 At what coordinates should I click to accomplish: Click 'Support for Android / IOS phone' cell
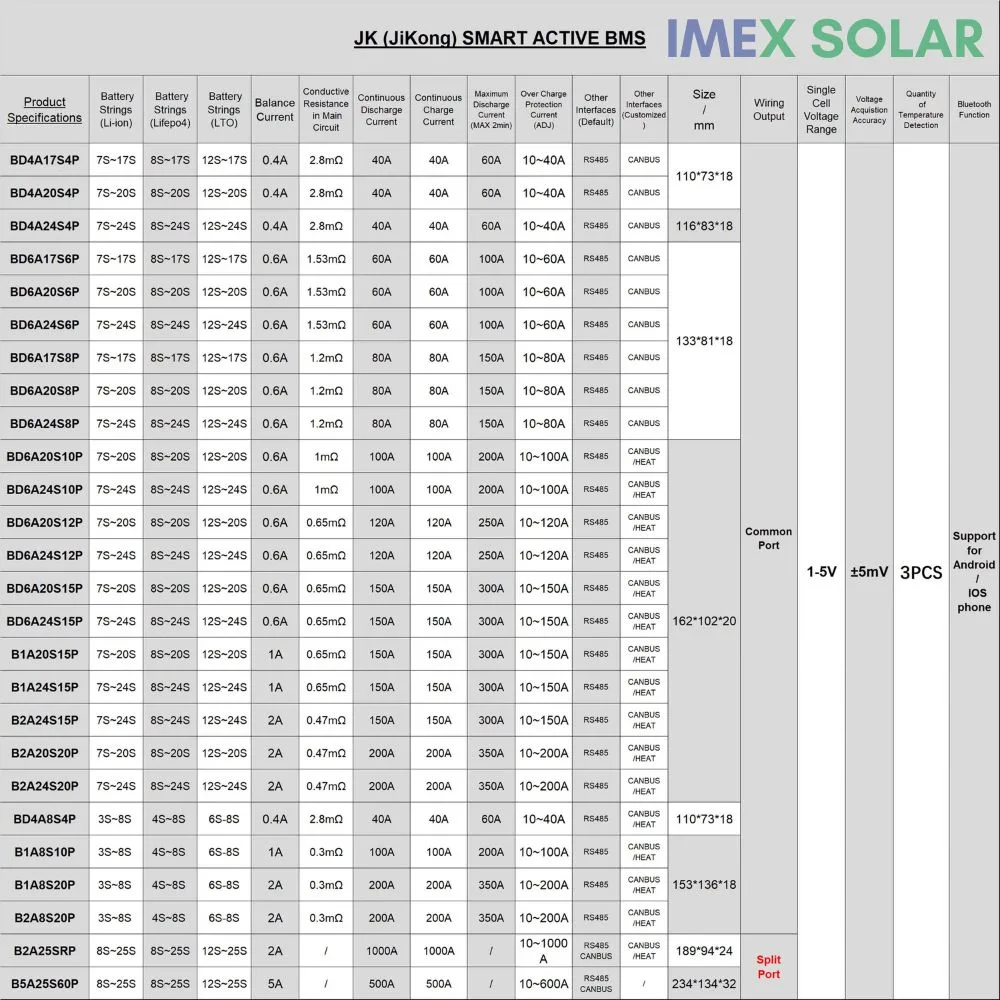click(974, 572)
